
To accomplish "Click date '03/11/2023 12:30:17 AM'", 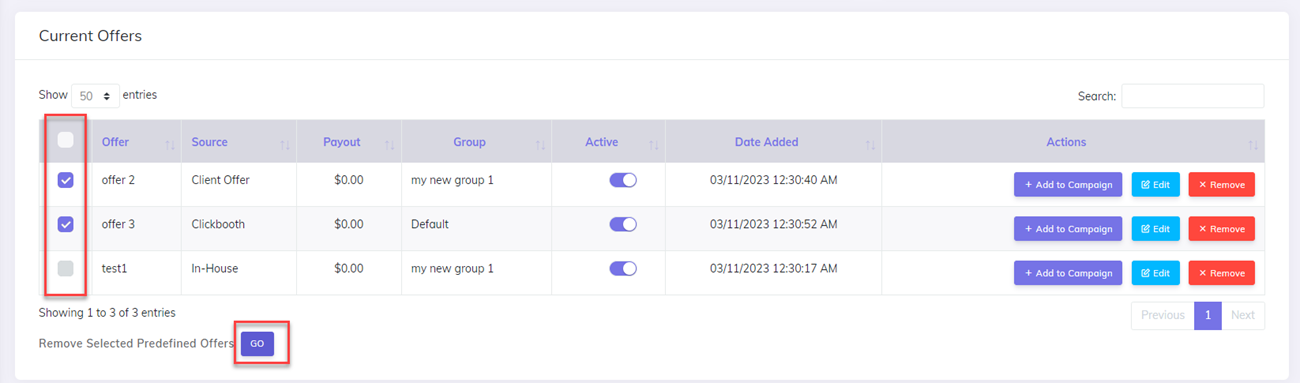I will coord(773,268).
